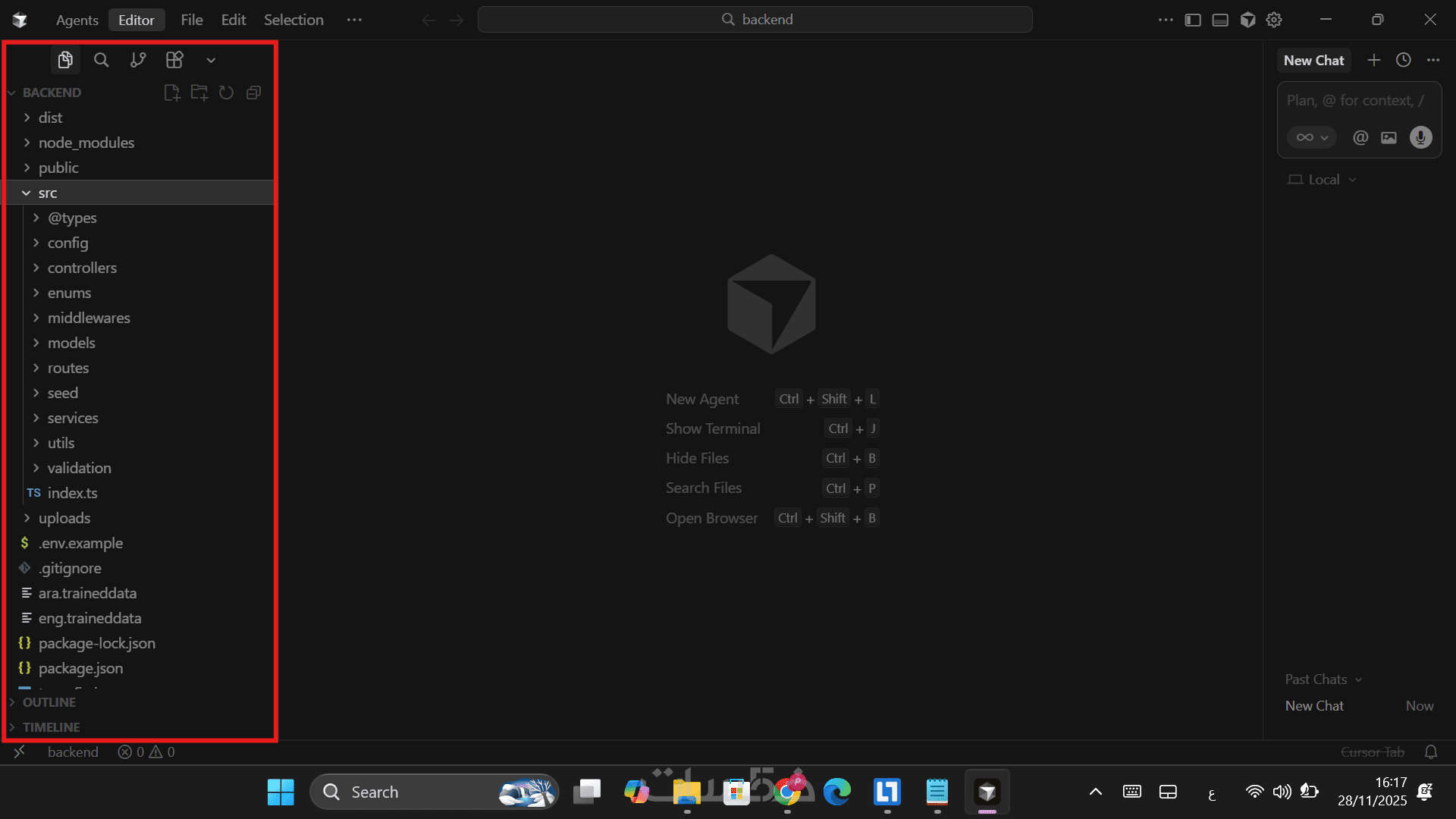Screen dimensions: 1456x819
Task: Click New File icon in explorer header
Action: (172, 93)
